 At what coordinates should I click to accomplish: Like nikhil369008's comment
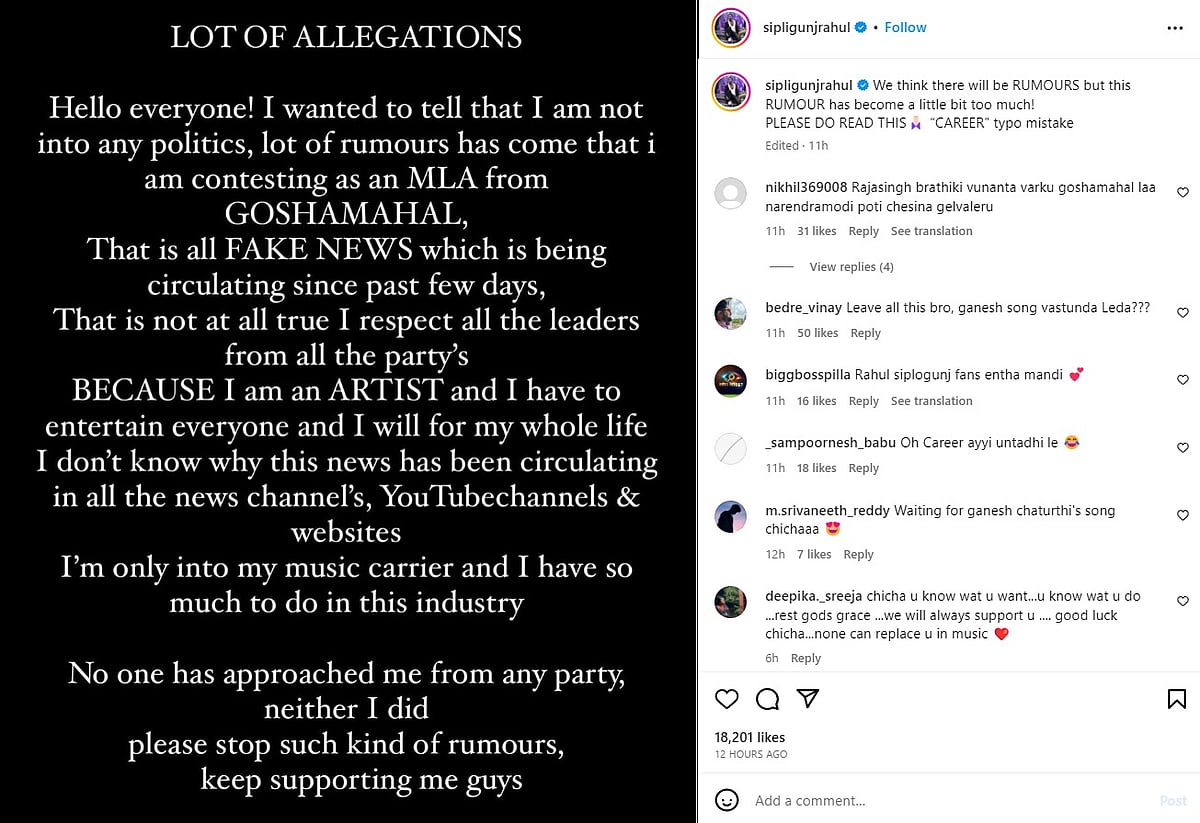[1183, 192]
